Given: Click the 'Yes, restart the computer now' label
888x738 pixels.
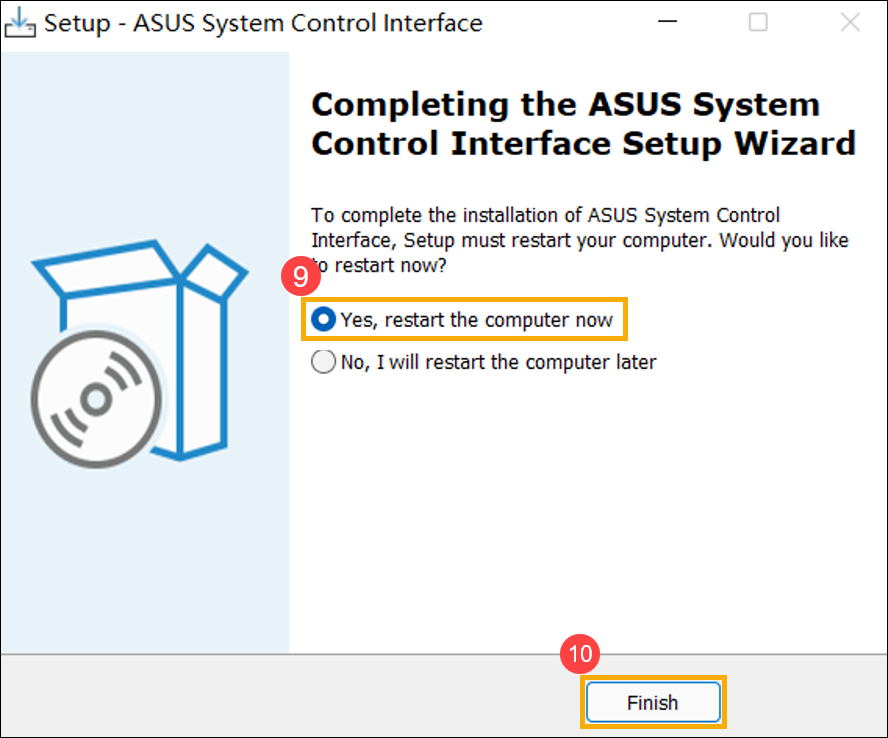Looking at the screenshot, I should coord(476,320).
